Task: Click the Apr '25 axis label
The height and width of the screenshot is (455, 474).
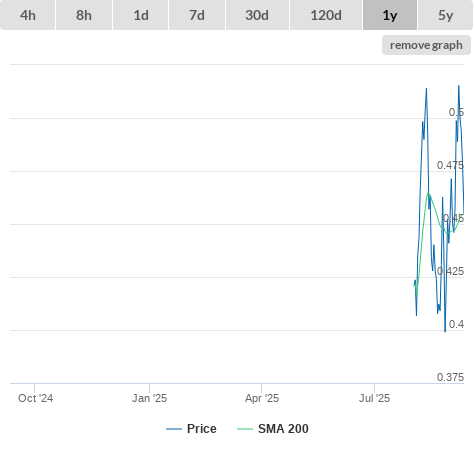Action: tap(262, 398)
